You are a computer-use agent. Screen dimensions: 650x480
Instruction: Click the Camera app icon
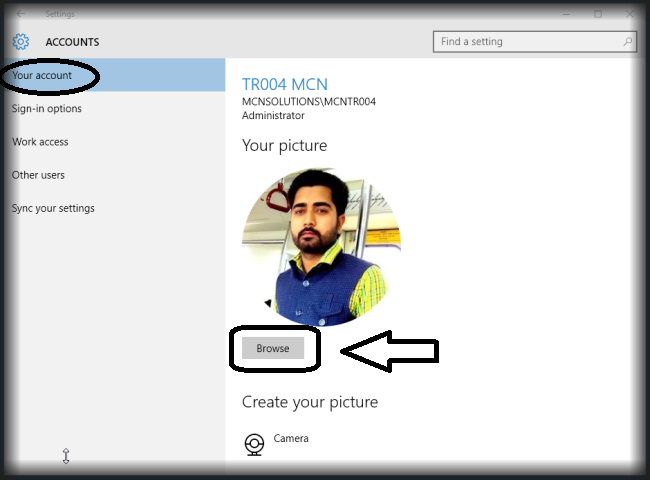click(254, 444)
